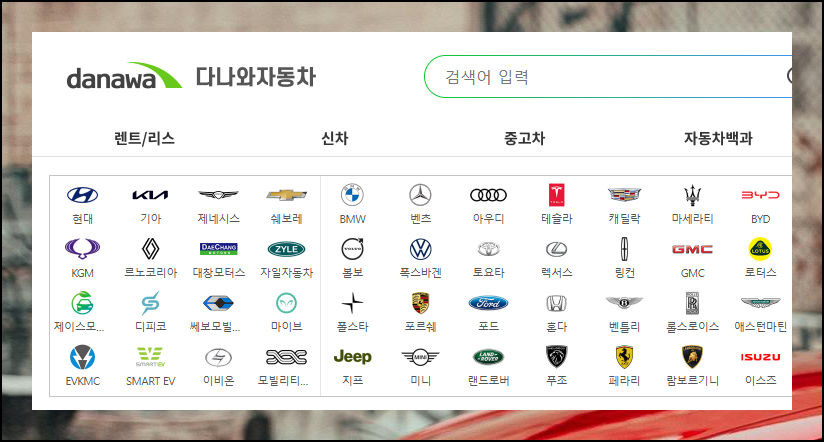
Task: Switch to the 신차 tab
Action: [335, 138]
